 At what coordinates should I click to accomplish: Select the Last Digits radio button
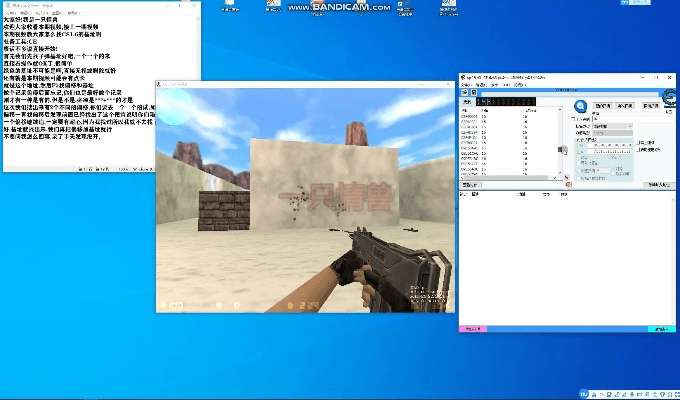click(x=613, y=174)
